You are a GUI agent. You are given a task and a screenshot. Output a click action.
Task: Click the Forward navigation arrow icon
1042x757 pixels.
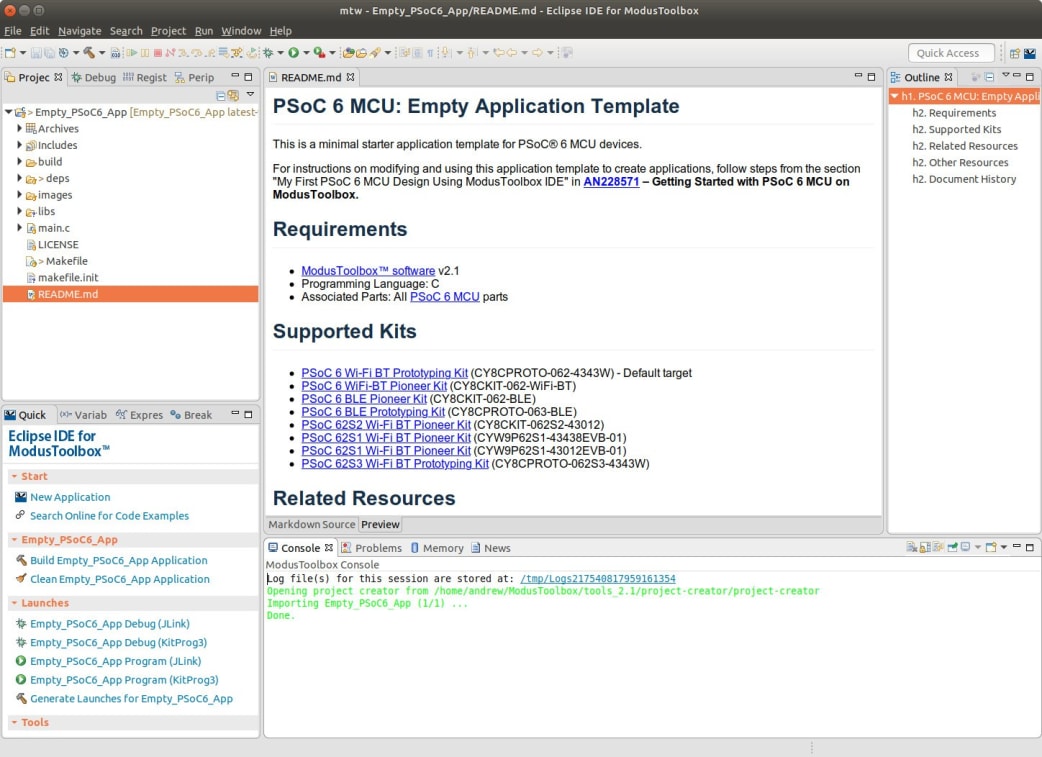click(538, 53)
